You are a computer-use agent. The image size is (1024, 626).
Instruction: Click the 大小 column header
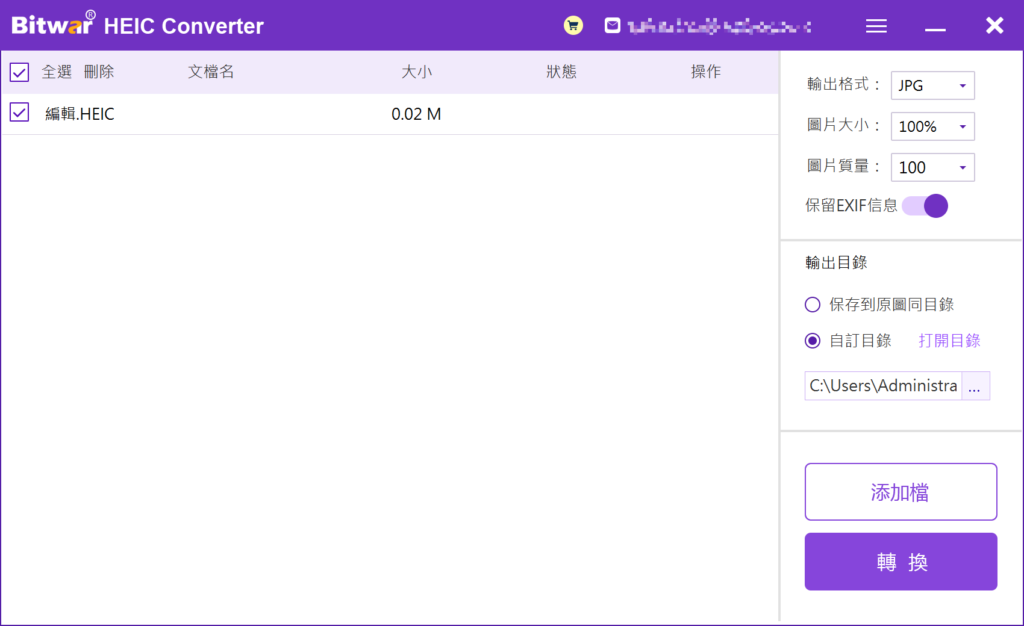[417, 72]
